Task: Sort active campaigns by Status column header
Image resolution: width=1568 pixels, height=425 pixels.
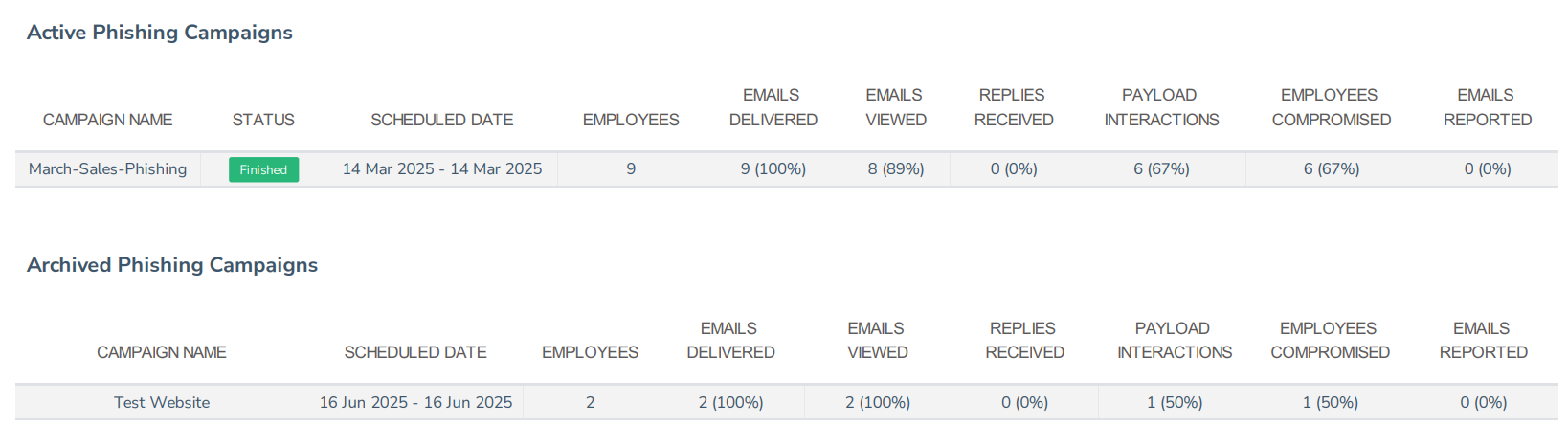Action: click(x=263, y=120)
